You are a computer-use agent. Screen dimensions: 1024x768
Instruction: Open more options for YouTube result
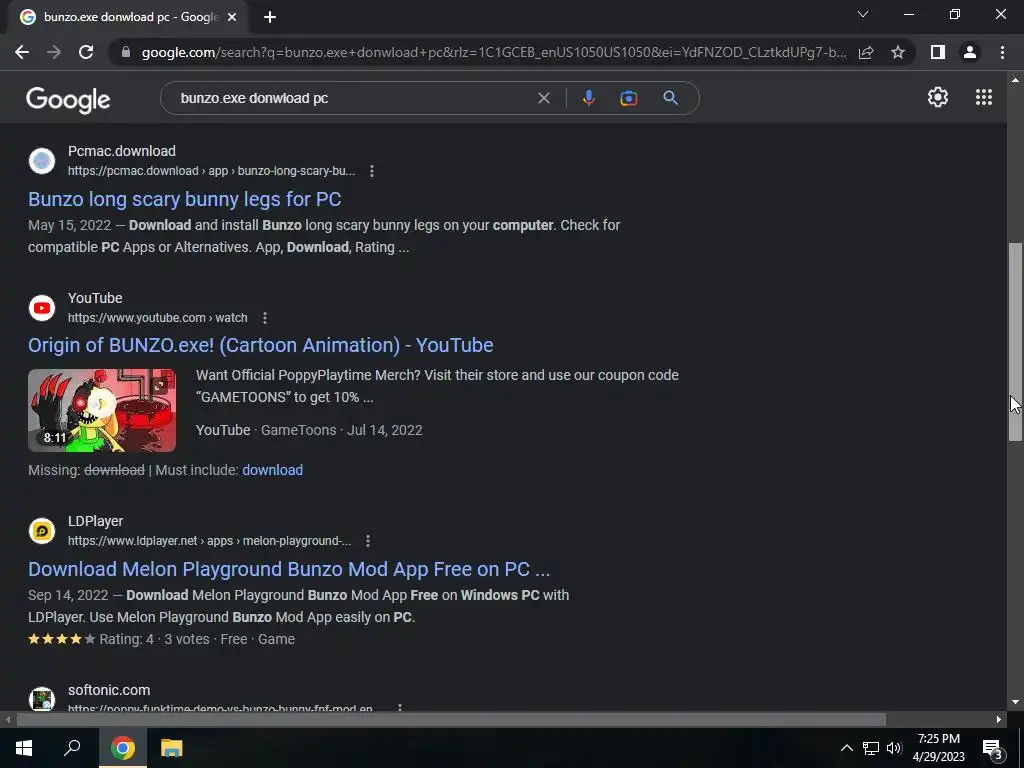(264, 318)
